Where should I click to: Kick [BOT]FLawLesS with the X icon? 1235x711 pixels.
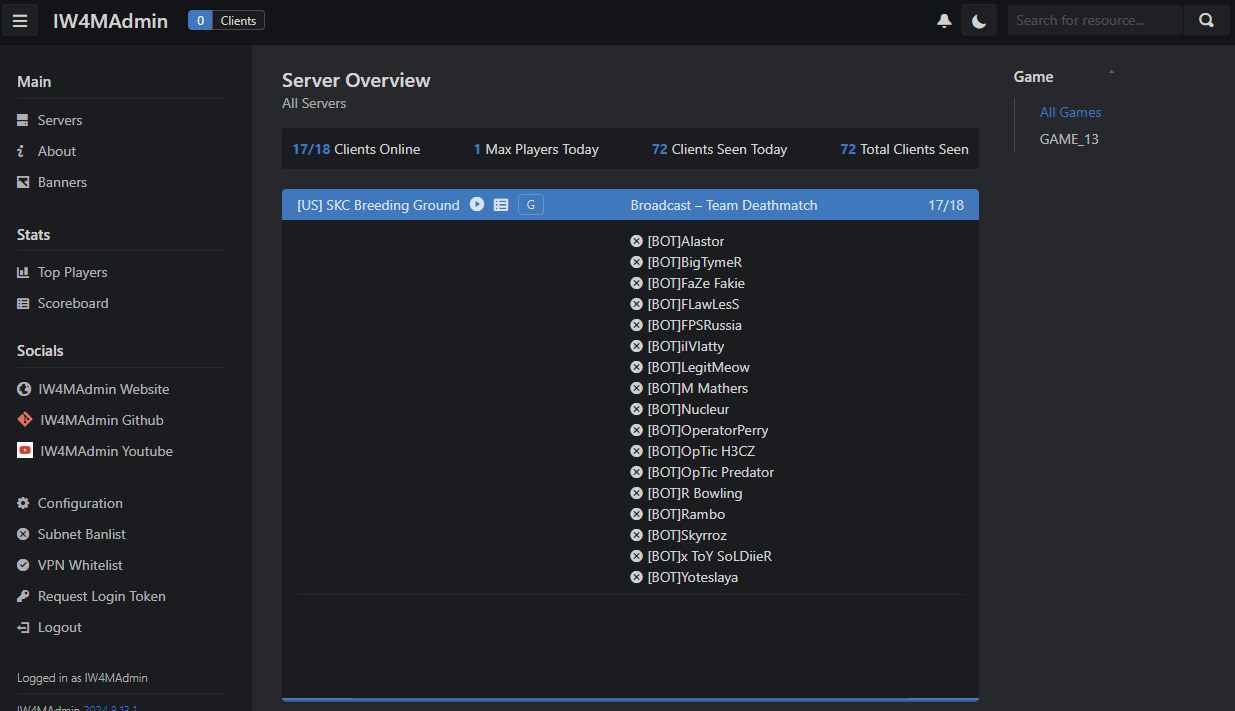636,304
